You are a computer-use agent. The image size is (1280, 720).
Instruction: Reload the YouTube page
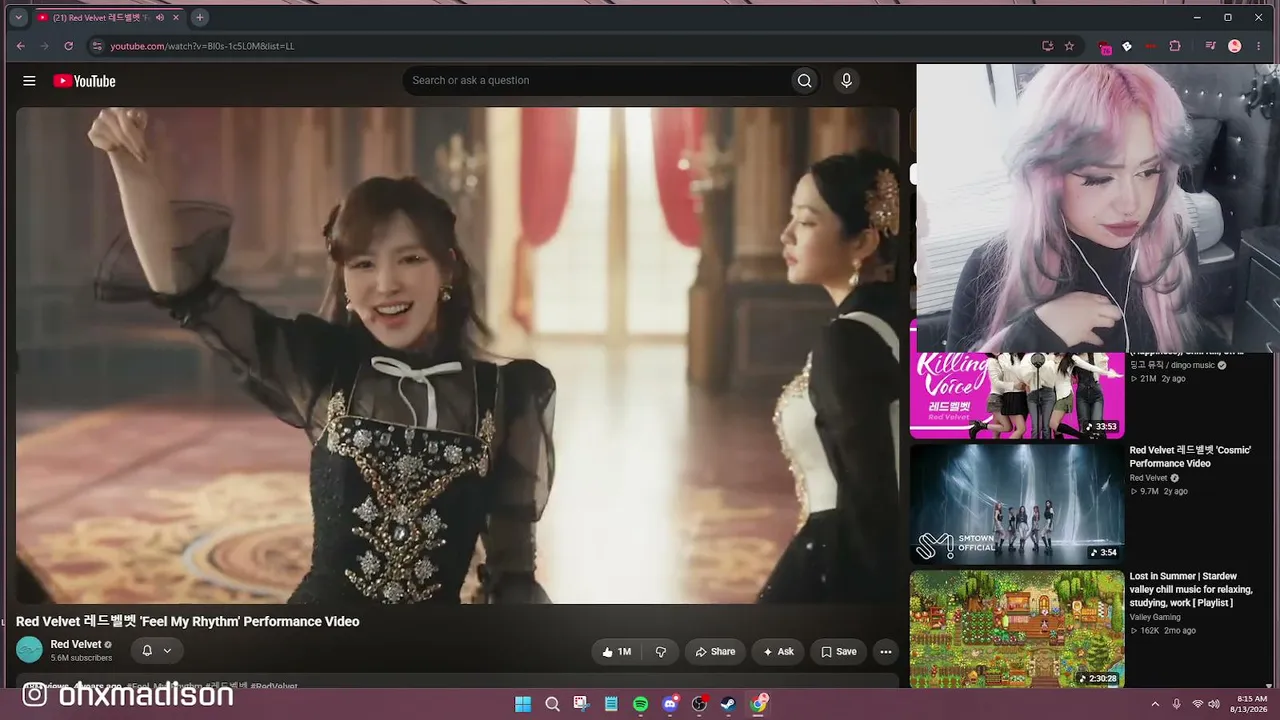pyautogui.click(x=68, y=46)
